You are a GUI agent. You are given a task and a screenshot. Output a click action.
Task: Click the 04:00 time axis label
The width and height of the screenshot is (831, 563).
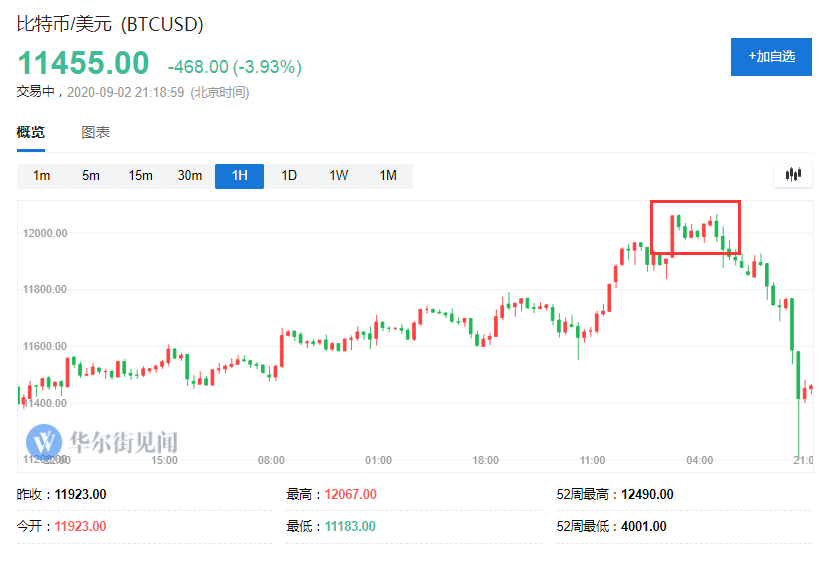[700, 460]
